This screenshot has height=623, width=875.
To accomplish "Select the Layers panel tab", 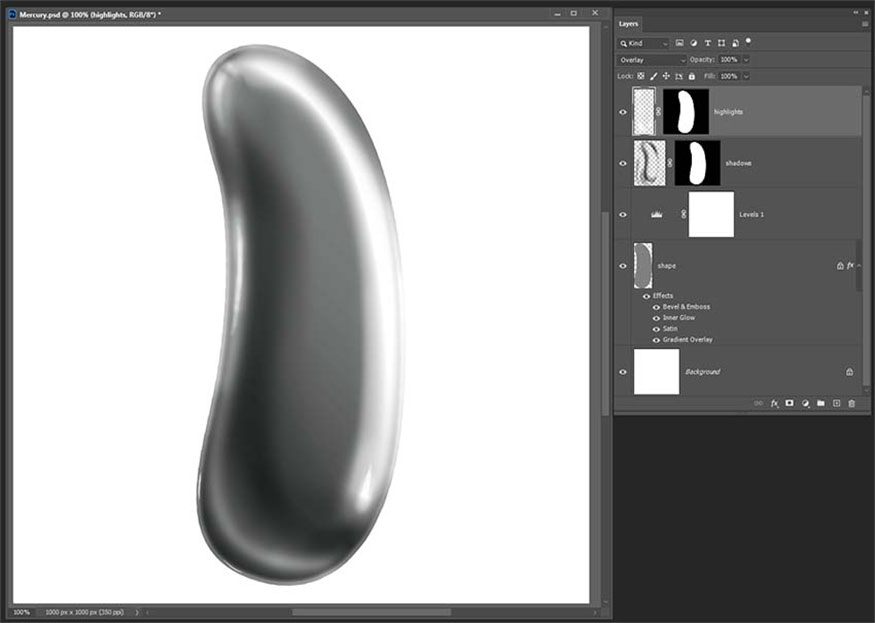I will pos(628,24).
